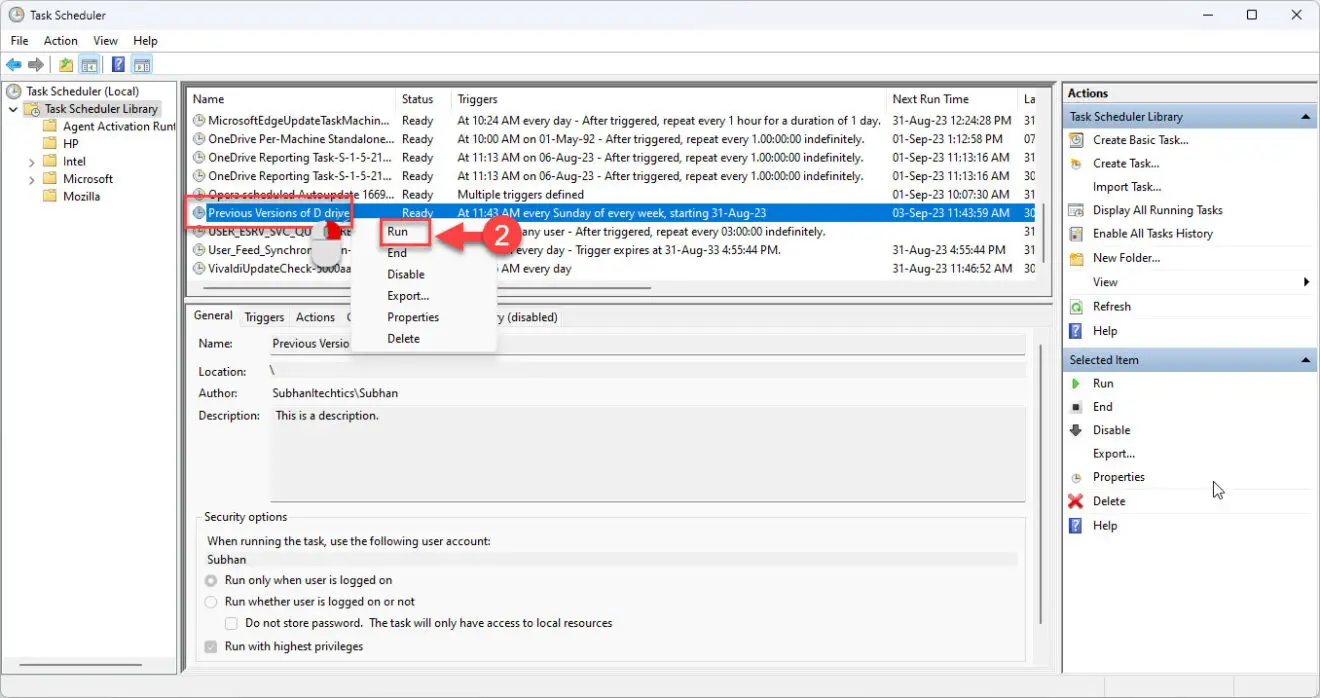1320x698 pixels.
Task: Click the Create Basic Task icon
Action: 1076,139
